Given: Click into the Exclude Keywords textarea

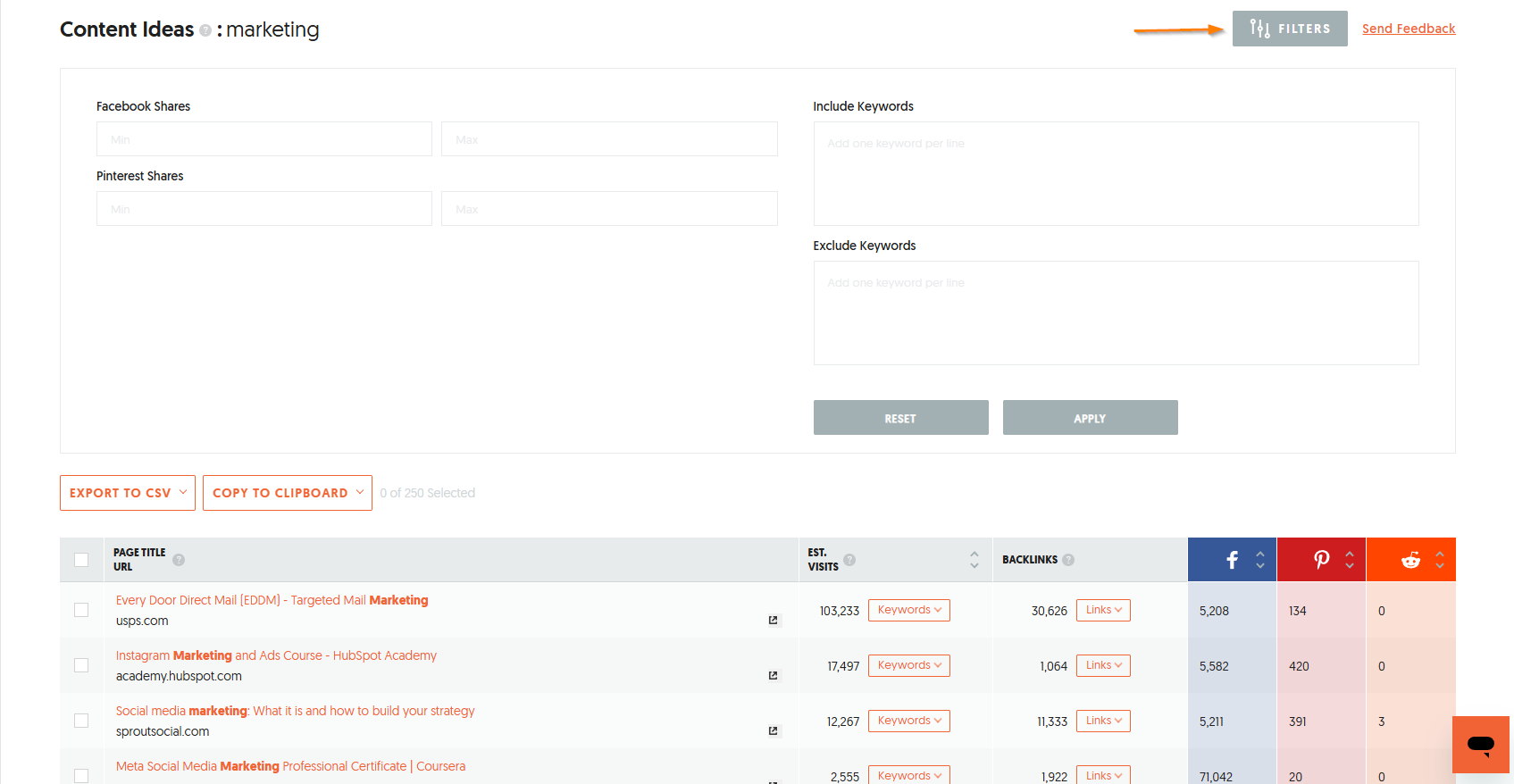Looking at the screenshot, I should (1117, 313).
